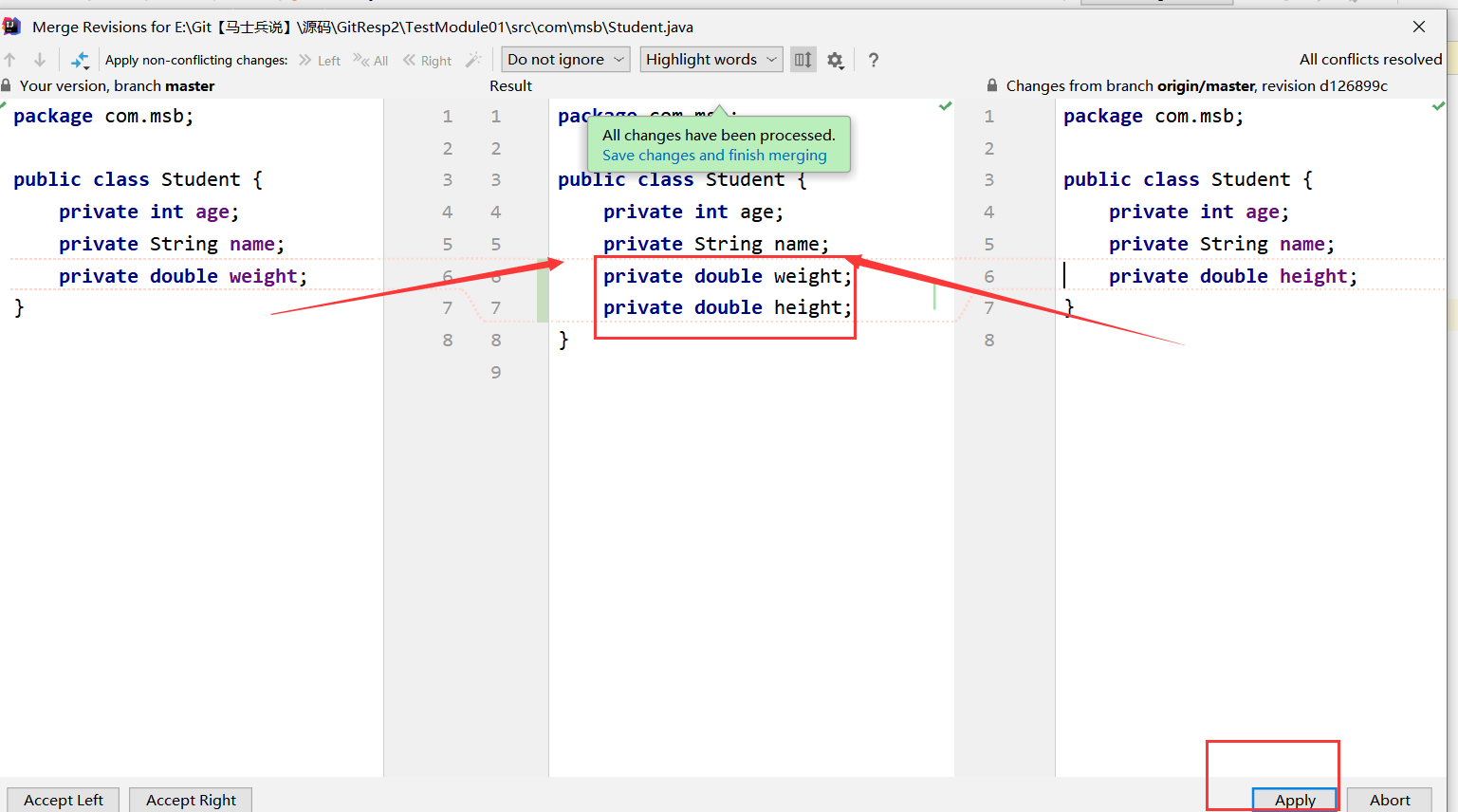Image resolution: width=1458 pixels, height=812 pixels.
Task: Click 'private double weight;' in left pane
Action: coord(183,276)
